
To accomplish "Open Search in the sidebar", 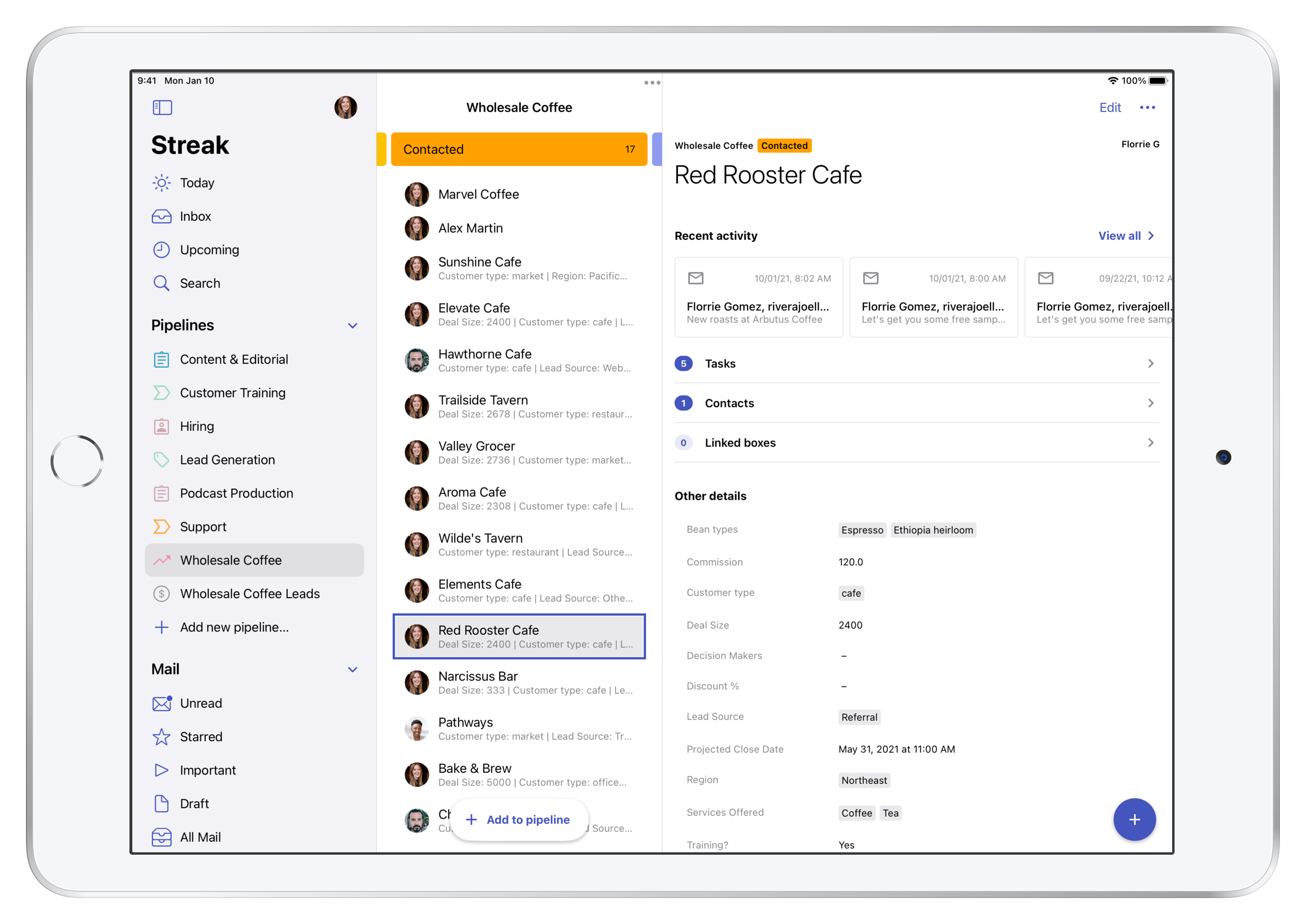I will tap(255, 283).
